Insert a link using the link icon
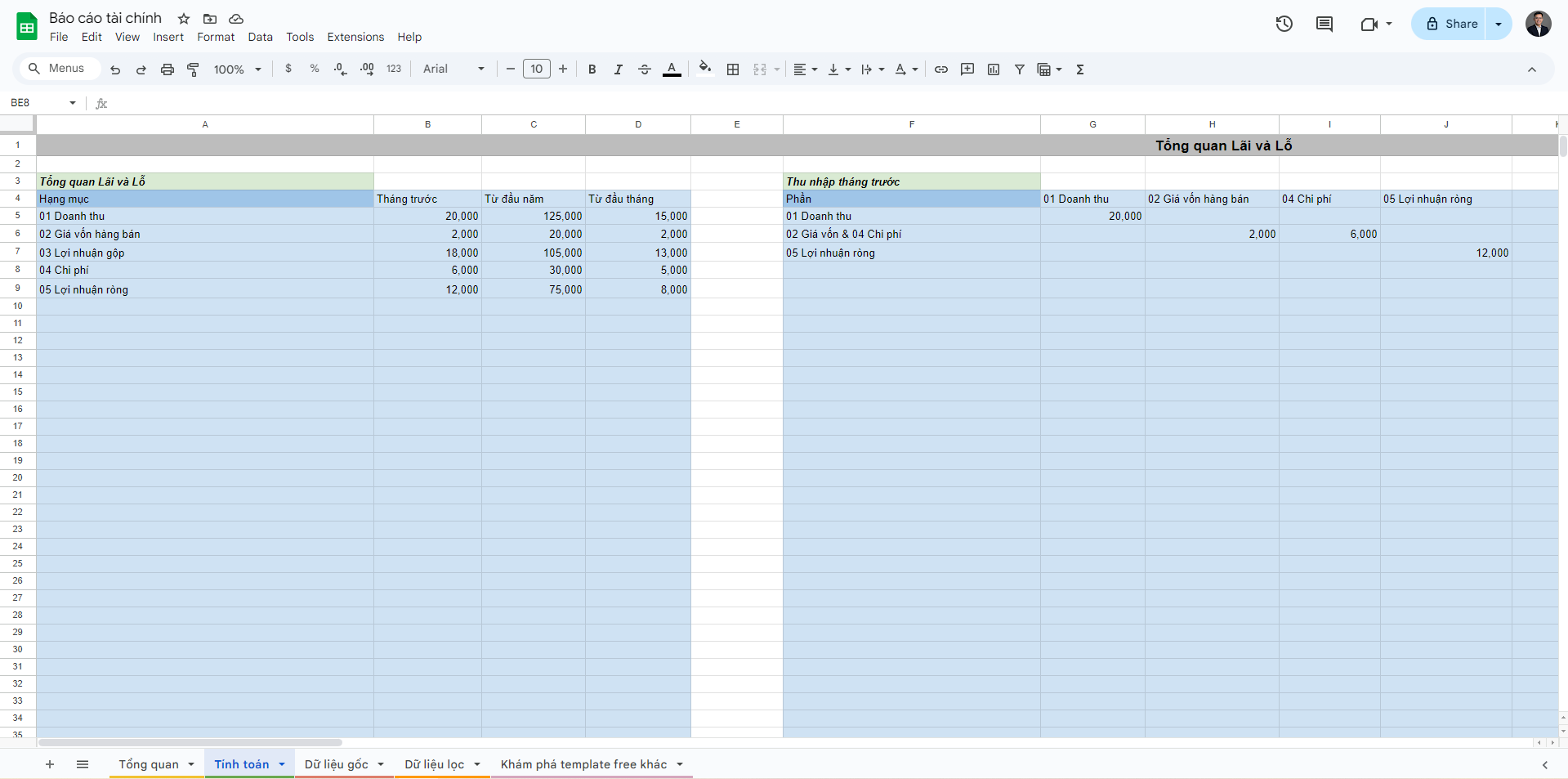 coord(941,69)
